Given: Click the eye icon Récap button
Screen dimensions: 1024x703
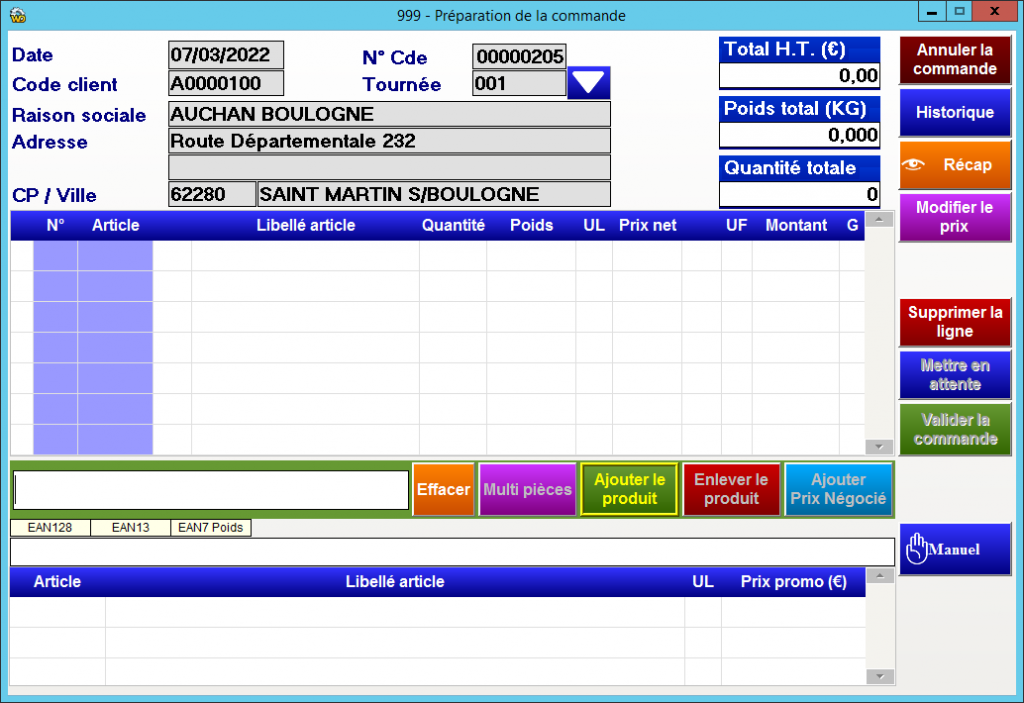Looking at the screenshot, I should click(954, 165).
